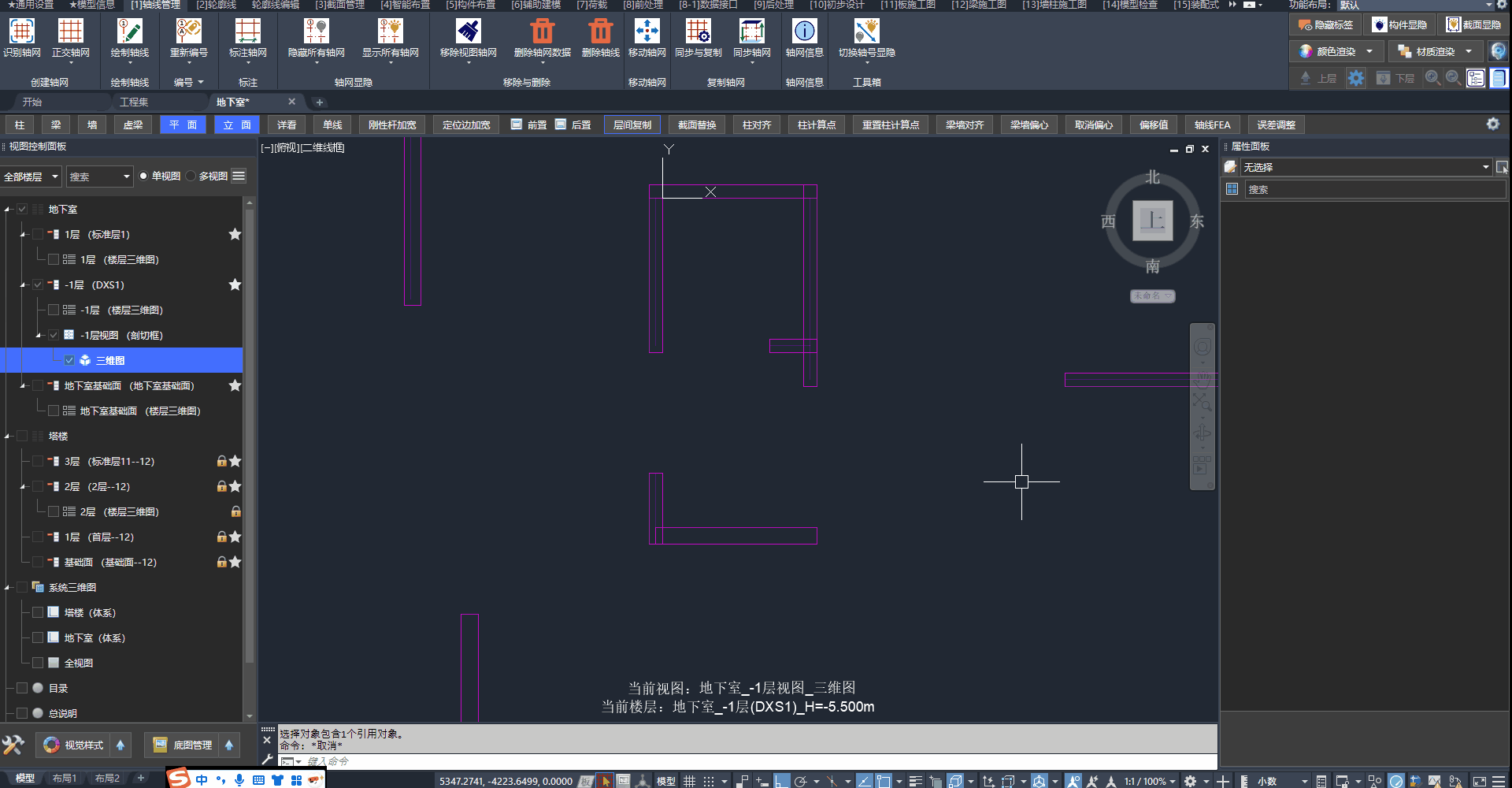This screenshot has height=788, width=1512.
Task: Click the 视觉样式 button
Action: tap(75, 745)
